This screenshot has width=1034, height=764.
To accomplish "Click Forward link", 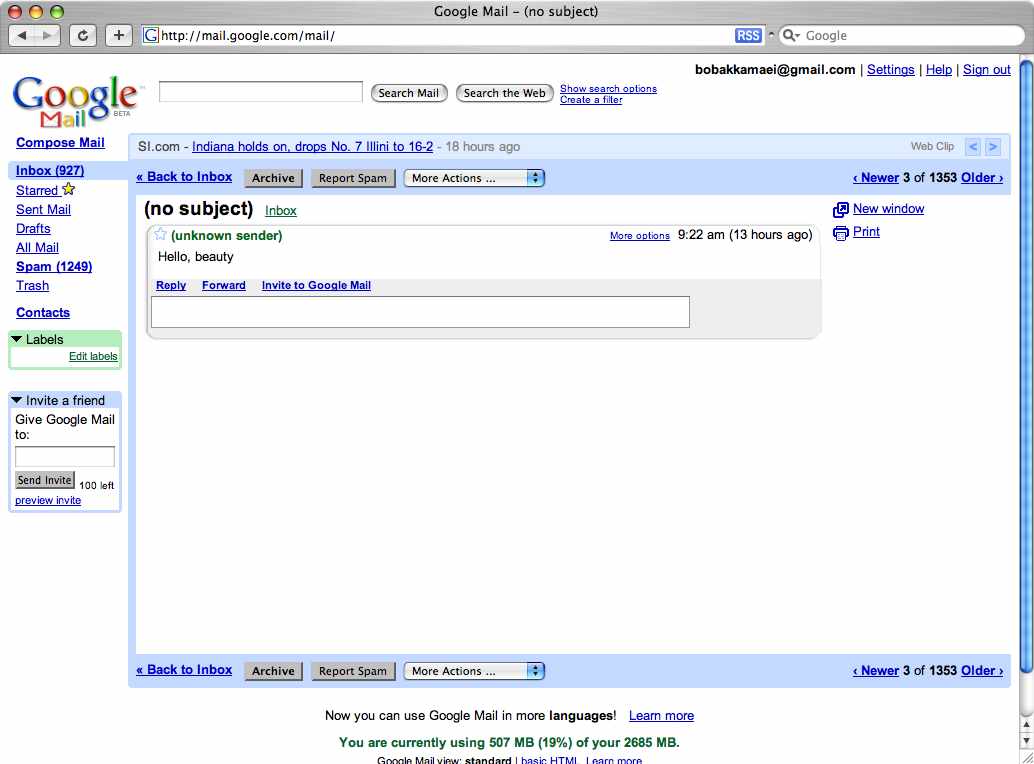I will pos(224,285).
